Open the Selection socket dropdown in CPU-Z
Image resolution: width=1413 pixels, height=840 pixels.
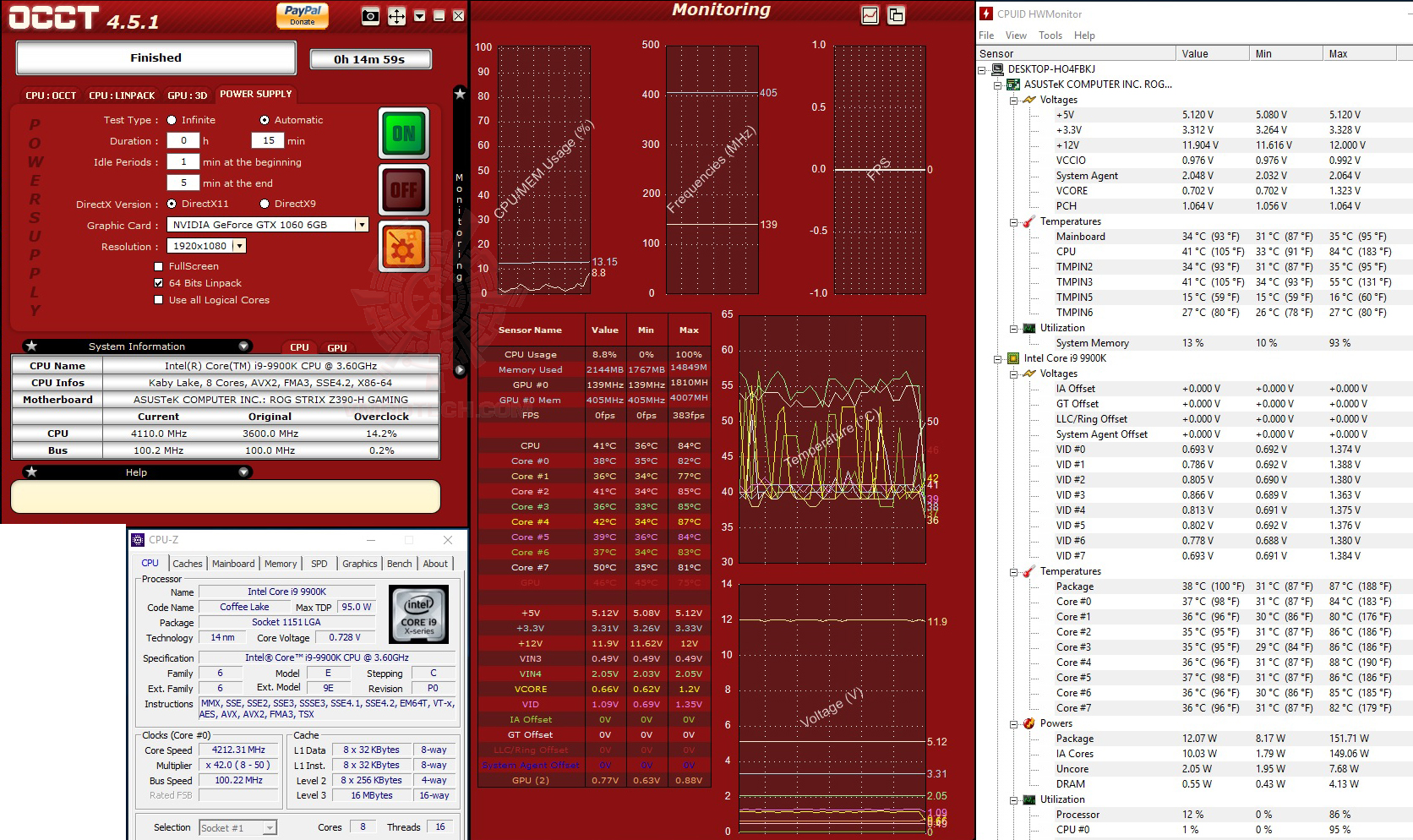[x=270, y=828]
